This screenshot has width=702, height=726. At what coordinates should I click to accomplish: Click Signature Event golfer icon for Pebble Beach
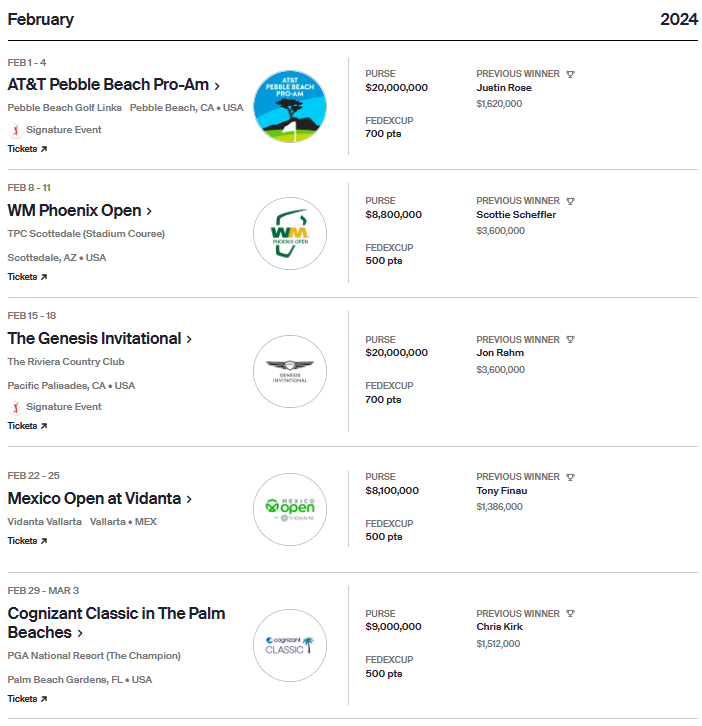click(16, 131)
